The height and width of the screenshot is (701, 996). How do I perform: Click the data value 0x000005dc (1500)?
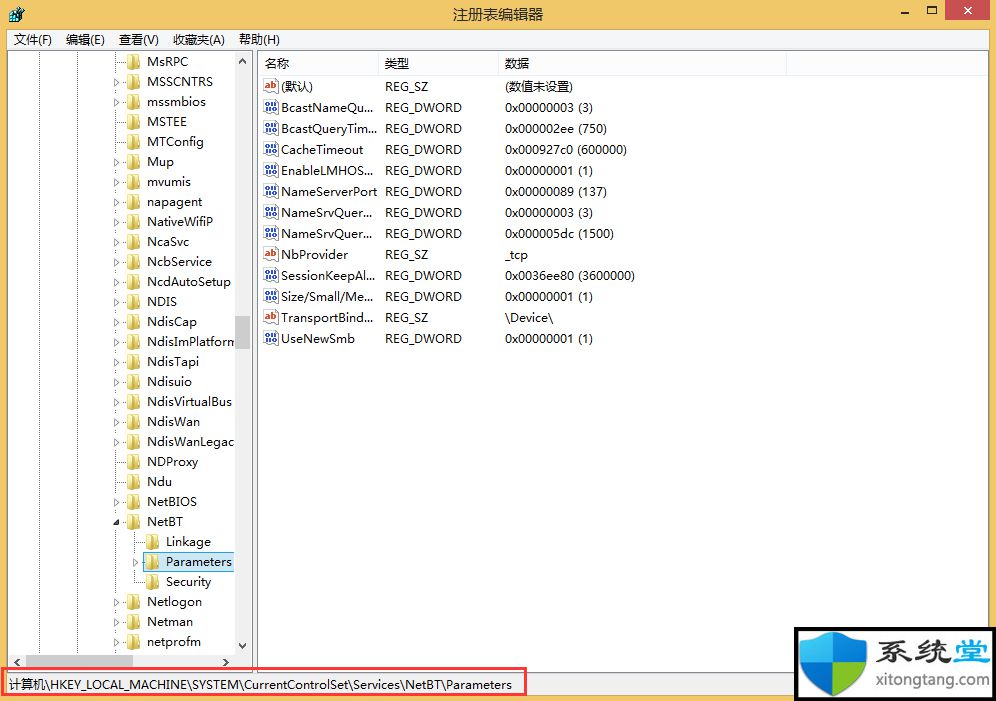(x=559, y=233)
